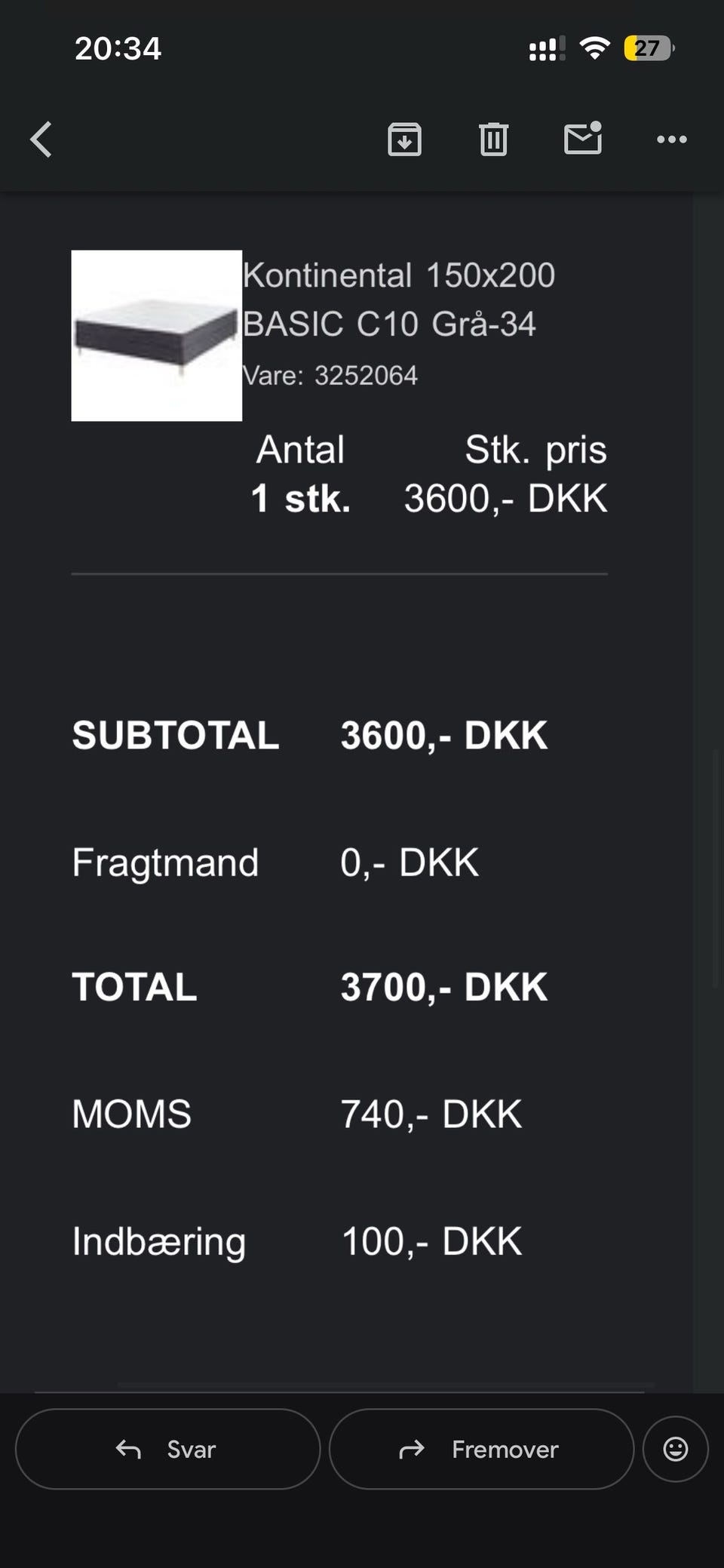Tap the cellular signal icon
This screenshot has height=1568, width=724.
(x=547, y=49)
